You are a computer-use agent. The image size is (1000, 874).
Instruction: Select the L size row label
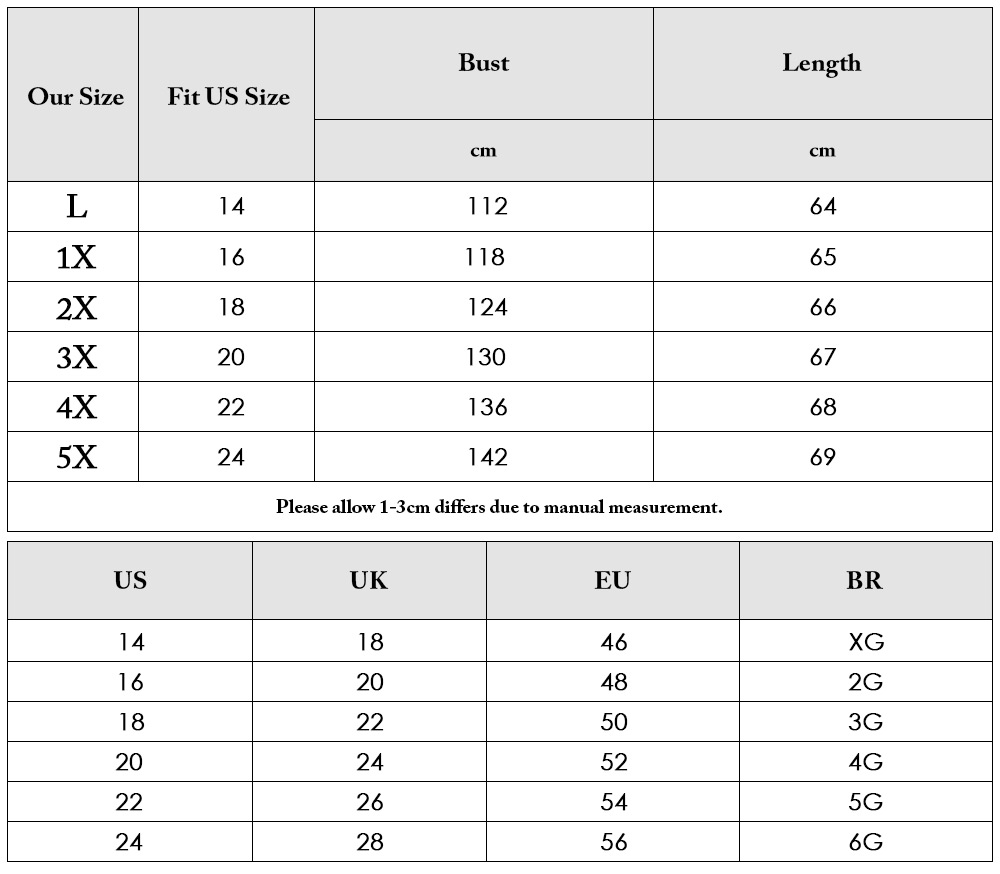tap(77, 207)
